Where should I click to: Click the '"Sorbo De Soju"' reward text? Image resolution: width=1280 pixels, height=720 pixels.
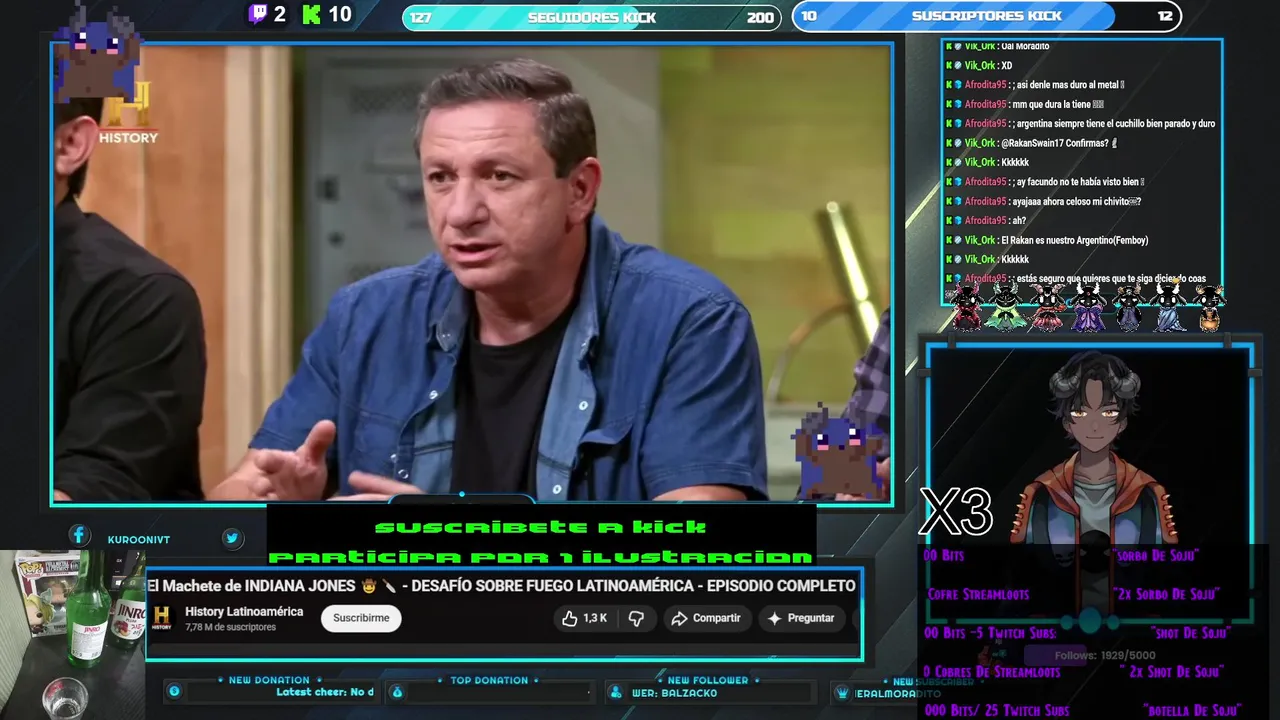tap(1155, 555)
